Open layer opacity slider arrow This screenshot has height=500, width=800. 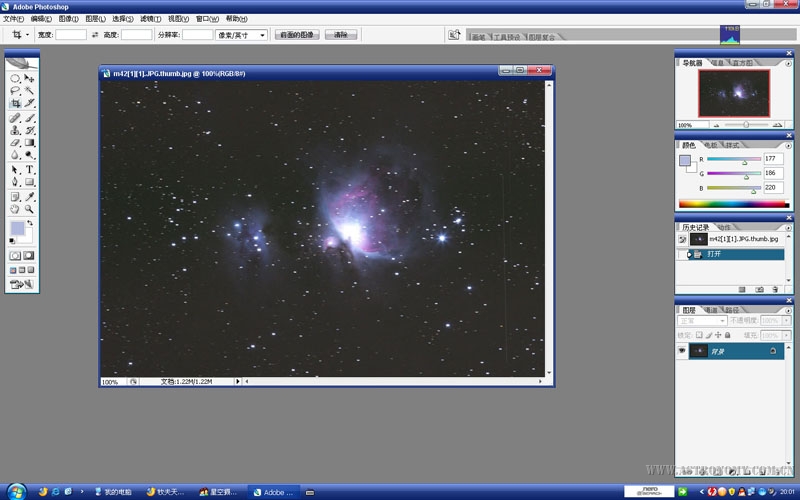786,320
